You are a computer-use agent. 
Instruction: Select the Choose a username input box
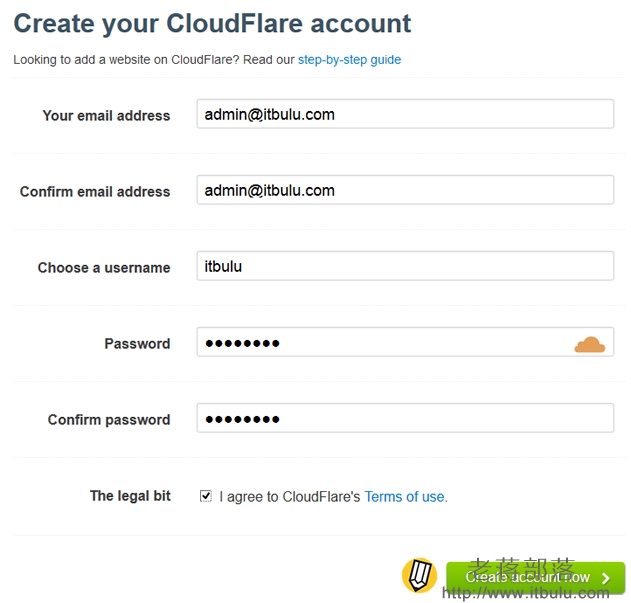click(404, 266)
